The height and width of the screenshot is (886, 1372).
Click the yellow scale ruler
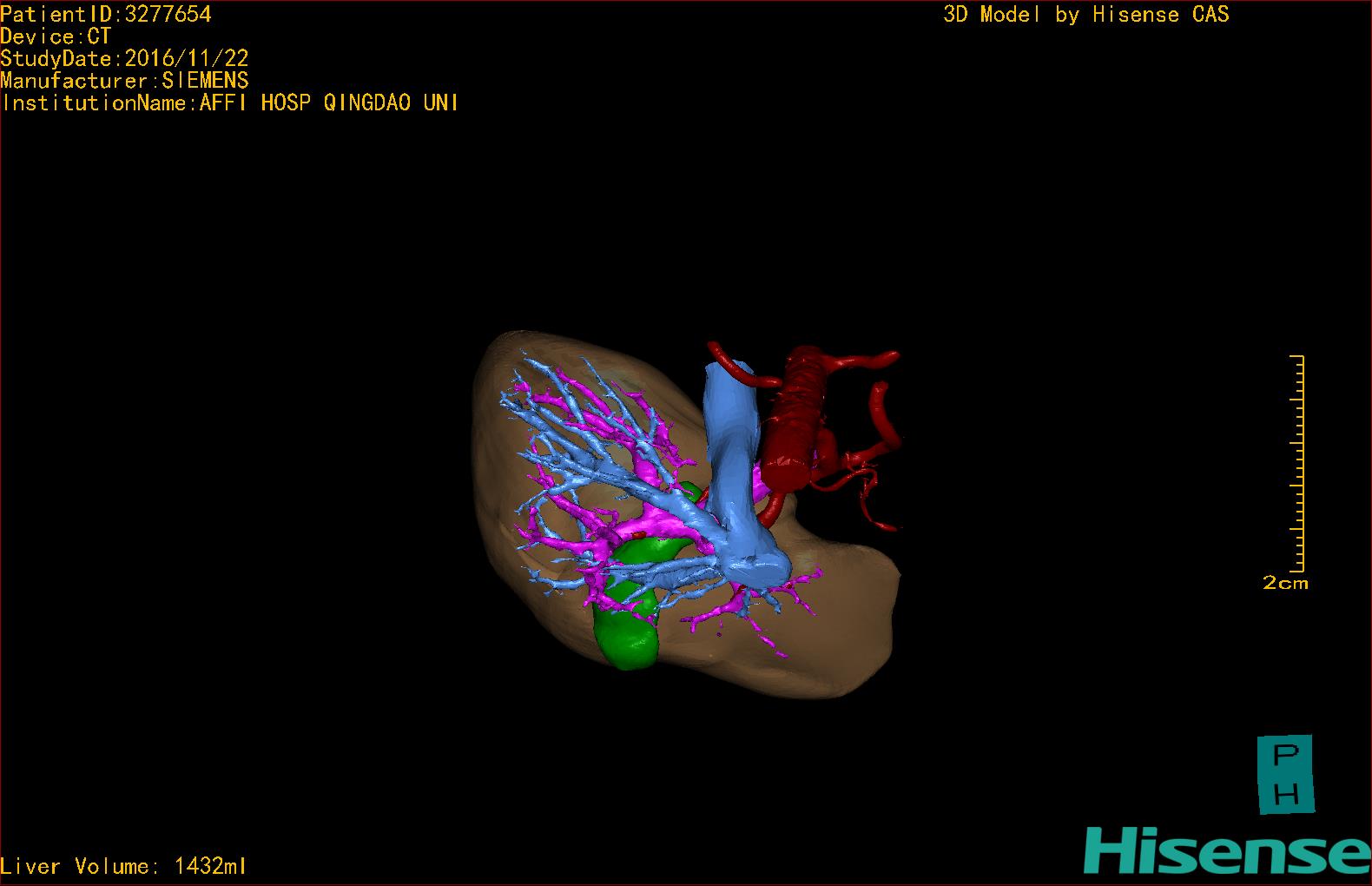[x=1297, y=463]
